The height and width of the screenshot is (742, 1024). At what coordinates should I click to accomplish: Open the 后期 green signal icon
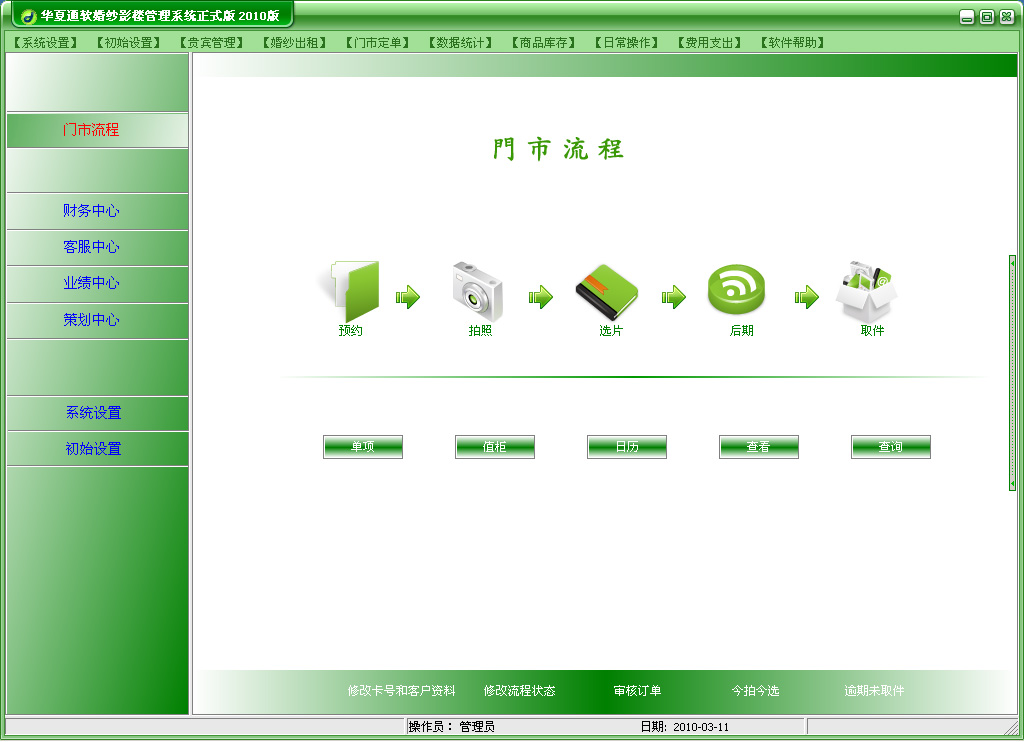tap(736, 289)
